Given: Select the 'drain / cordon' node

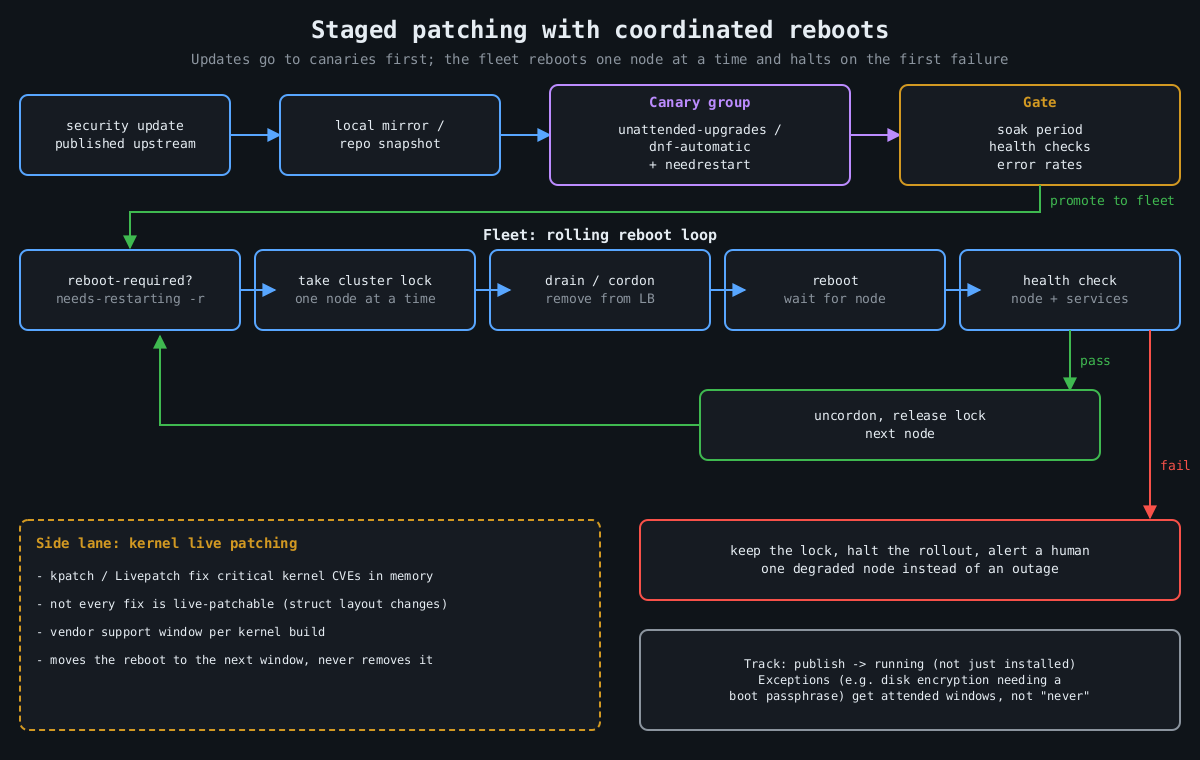Looking at the screenshot, I should point(600,290).
